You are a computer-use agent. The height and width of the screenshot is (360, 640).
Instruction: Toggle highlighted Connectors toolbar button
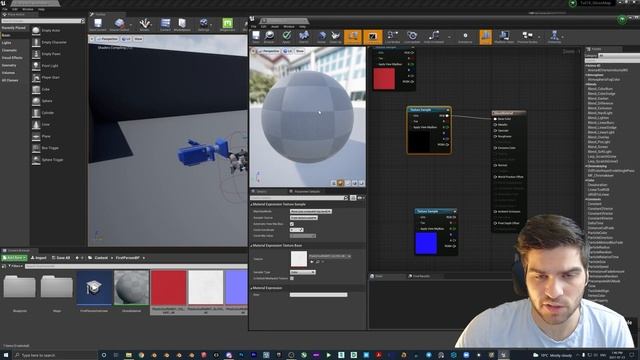[353, 37]
